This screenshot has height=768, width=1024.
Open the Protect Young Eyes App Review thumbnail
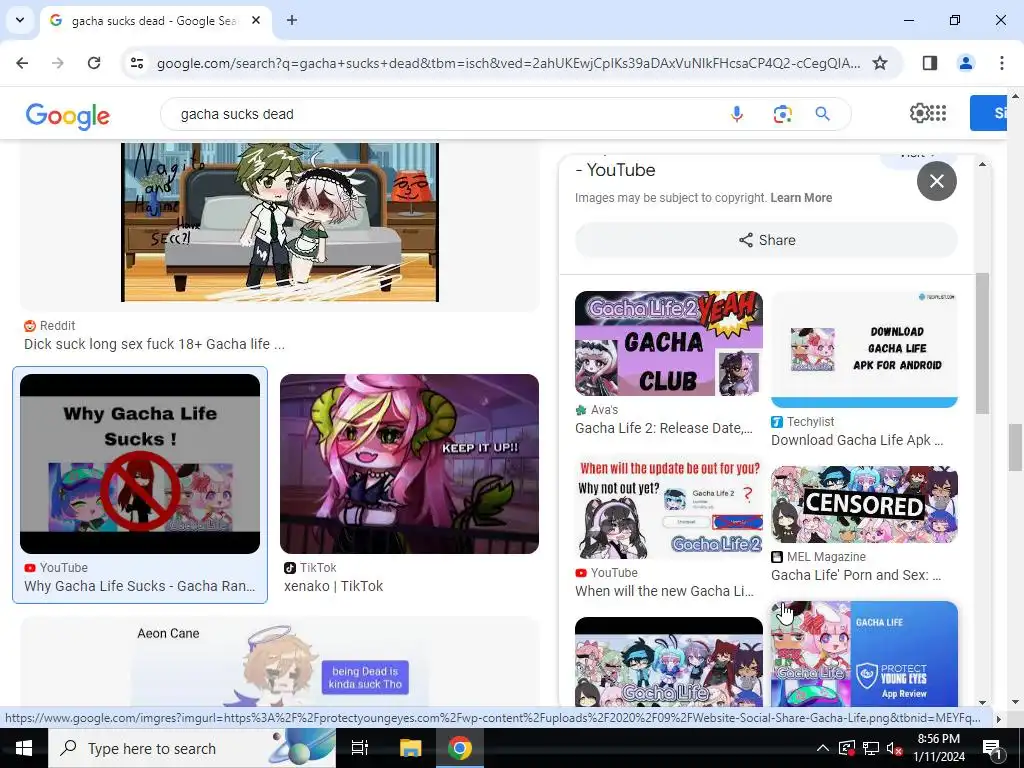point(864,654)
